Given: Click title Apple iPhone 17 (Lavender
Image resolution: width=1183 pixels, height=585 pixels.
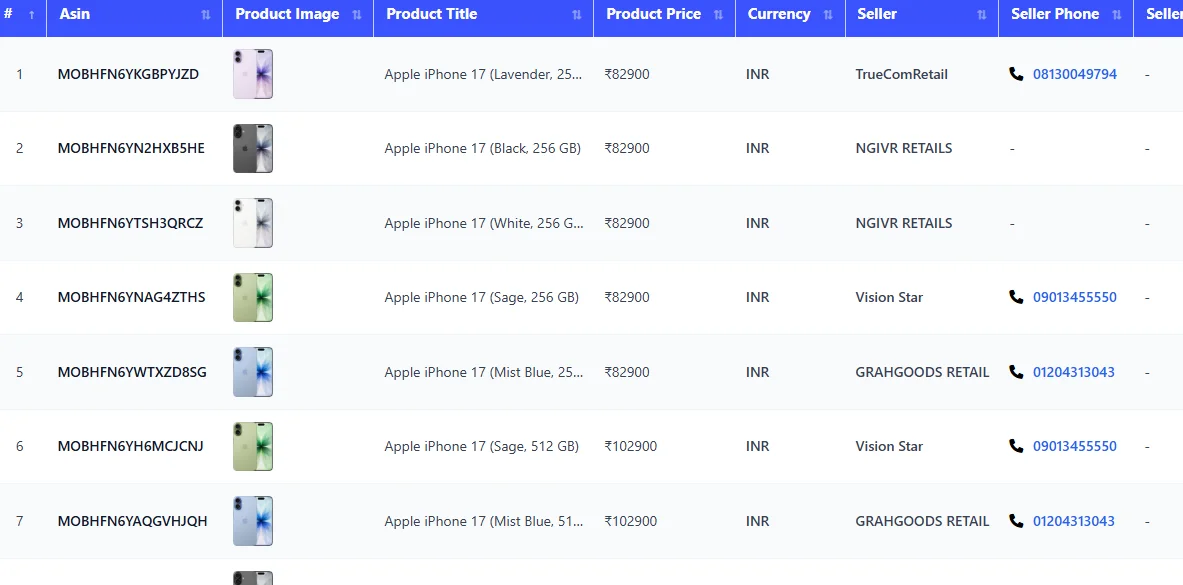Looking at the screenshot, I should coord(484,74).
